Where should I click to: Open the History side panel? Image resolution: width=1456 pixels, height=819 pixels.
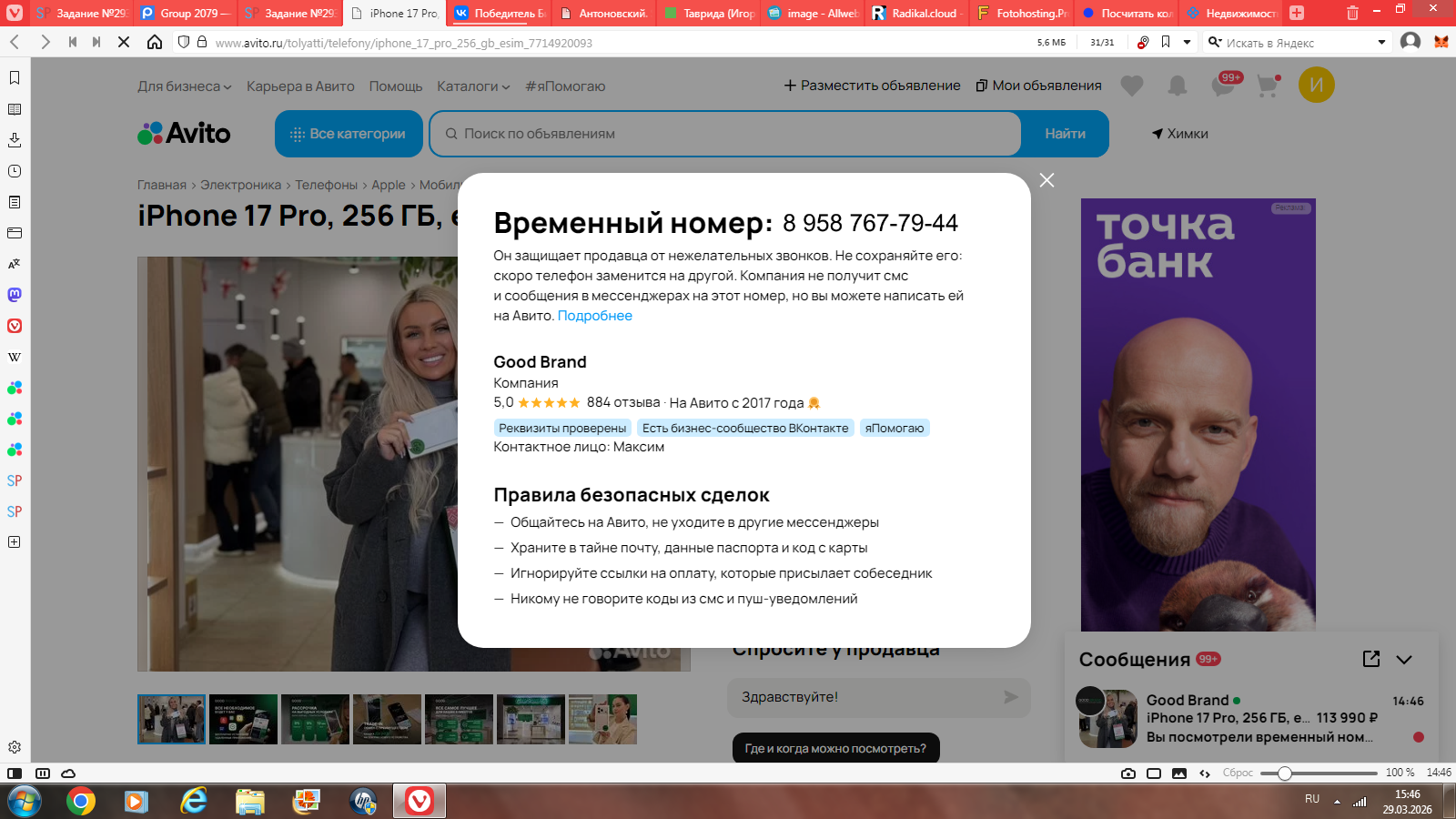[x=15, y=171]
